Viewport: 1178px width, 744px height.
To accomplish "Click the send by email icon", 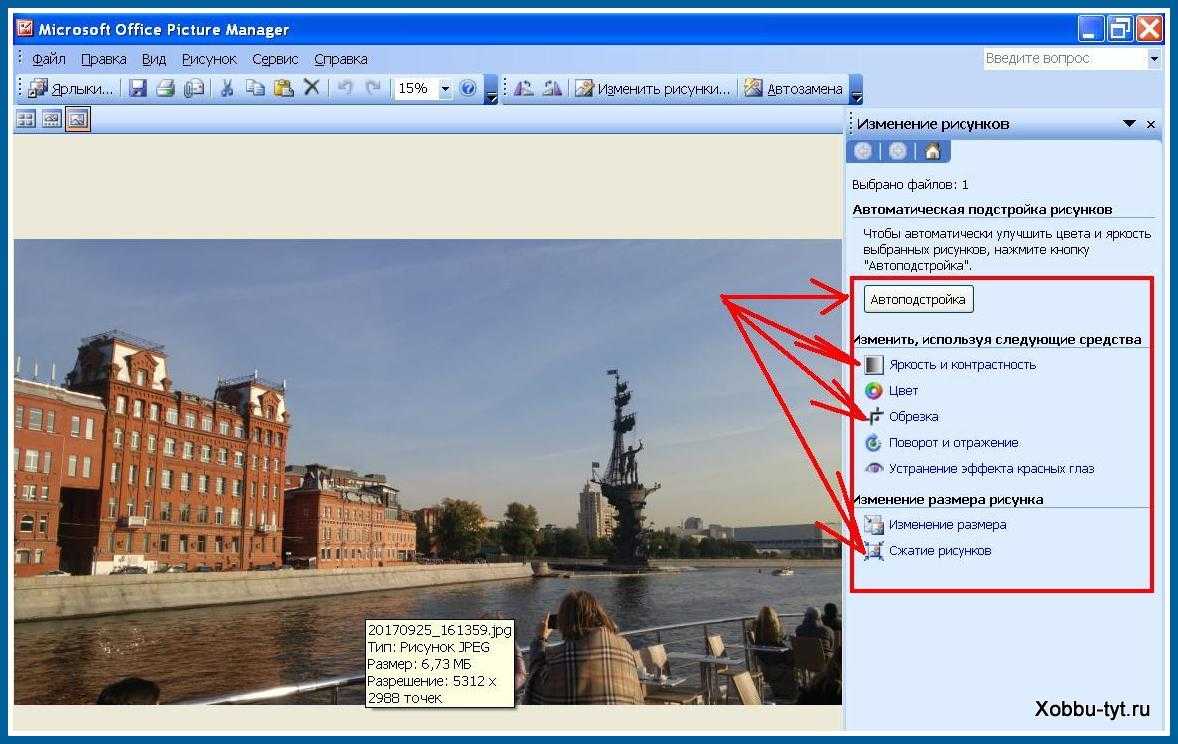I will [x=194, y=89].
